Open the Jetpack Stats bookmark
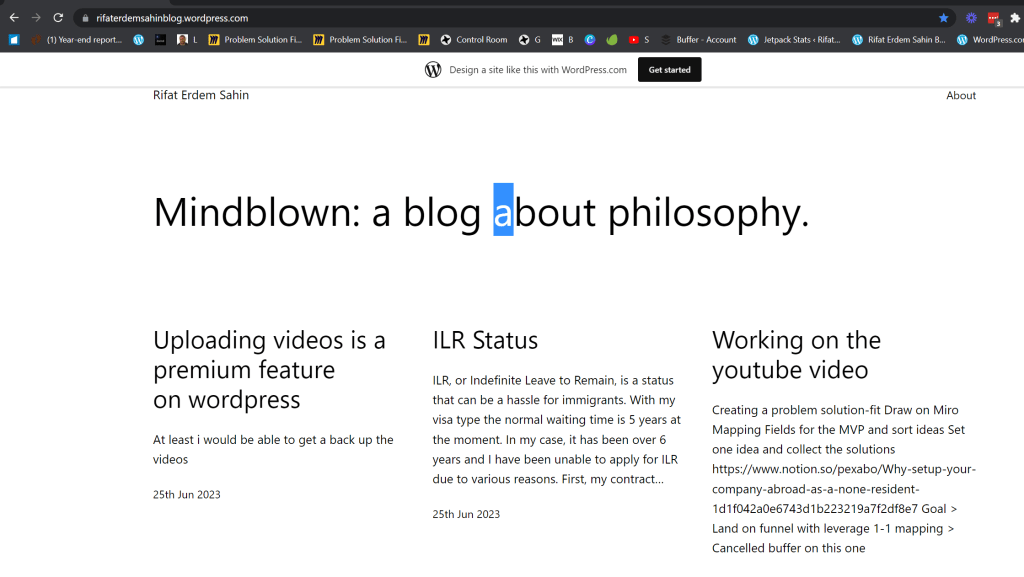This screenshot has width=1024, height=577. (x=794, y=40)
